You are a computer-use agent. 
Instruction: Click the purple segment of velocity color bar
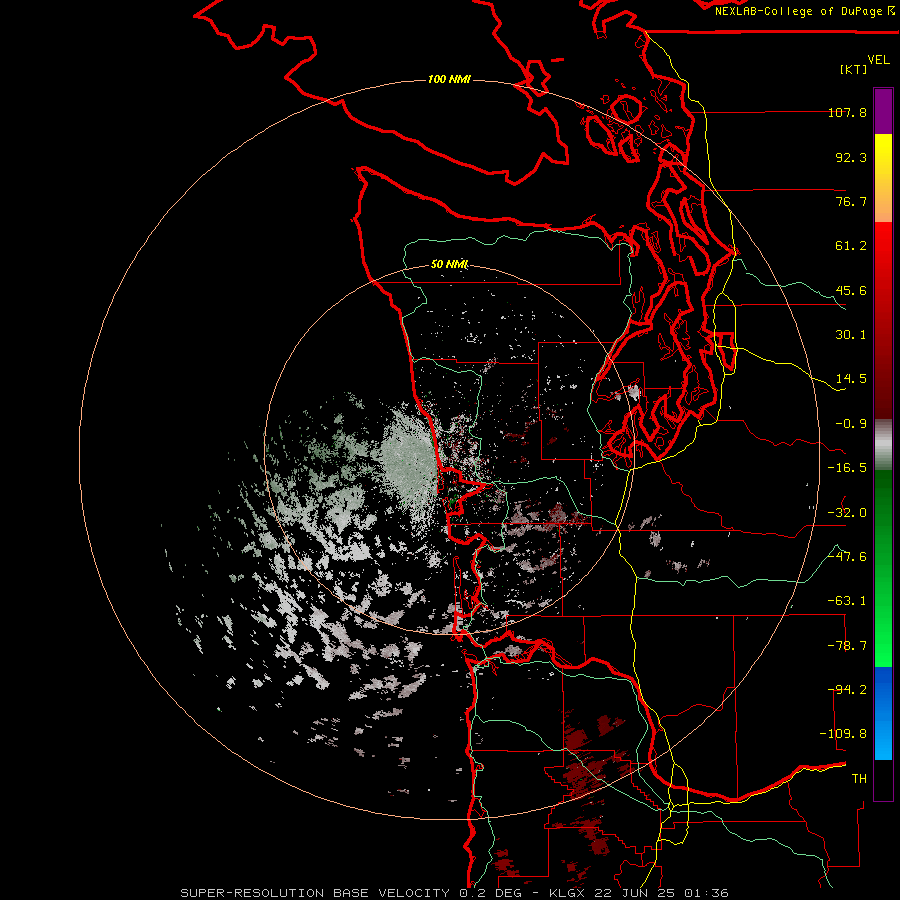coord(883,111)
